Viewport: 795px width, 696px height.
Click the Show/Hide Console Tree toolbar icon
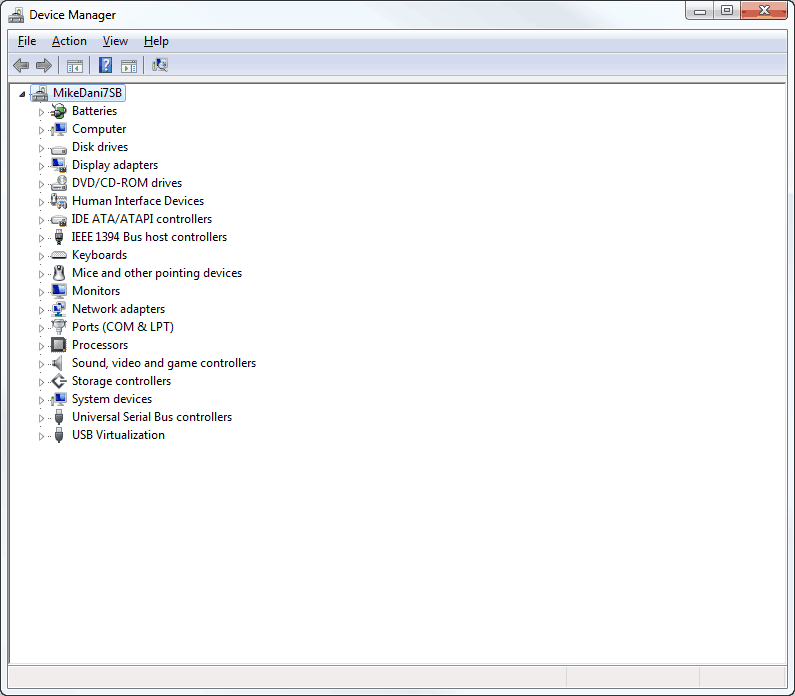click(x=75, y=66)
